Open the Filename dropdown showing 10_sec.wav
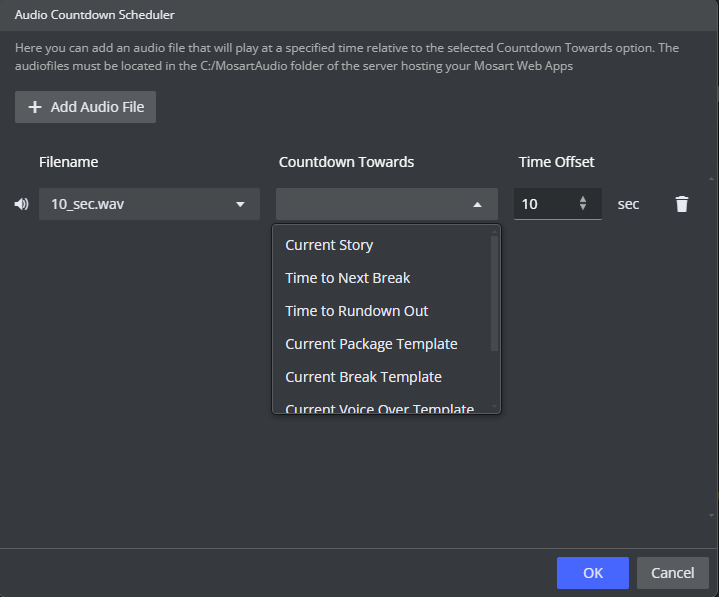This screenshot has height=597, width=719. pyautogui.click(x=149, y=204)
